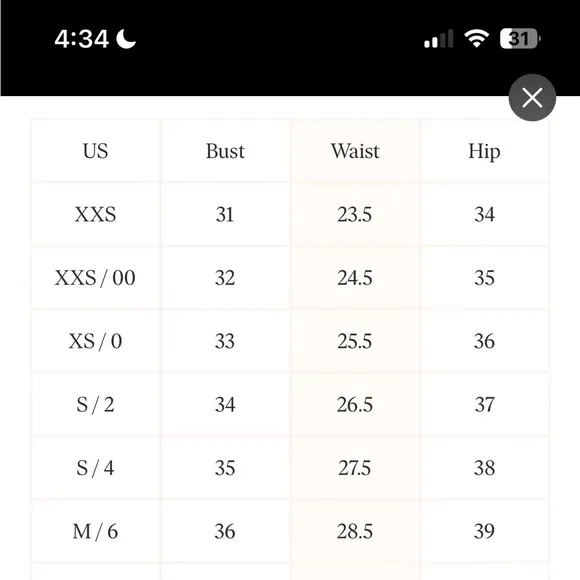Tap the M / 6 size label
This screenshot has width=580, height=580.
pyautogui.click(x=95, y=531)
